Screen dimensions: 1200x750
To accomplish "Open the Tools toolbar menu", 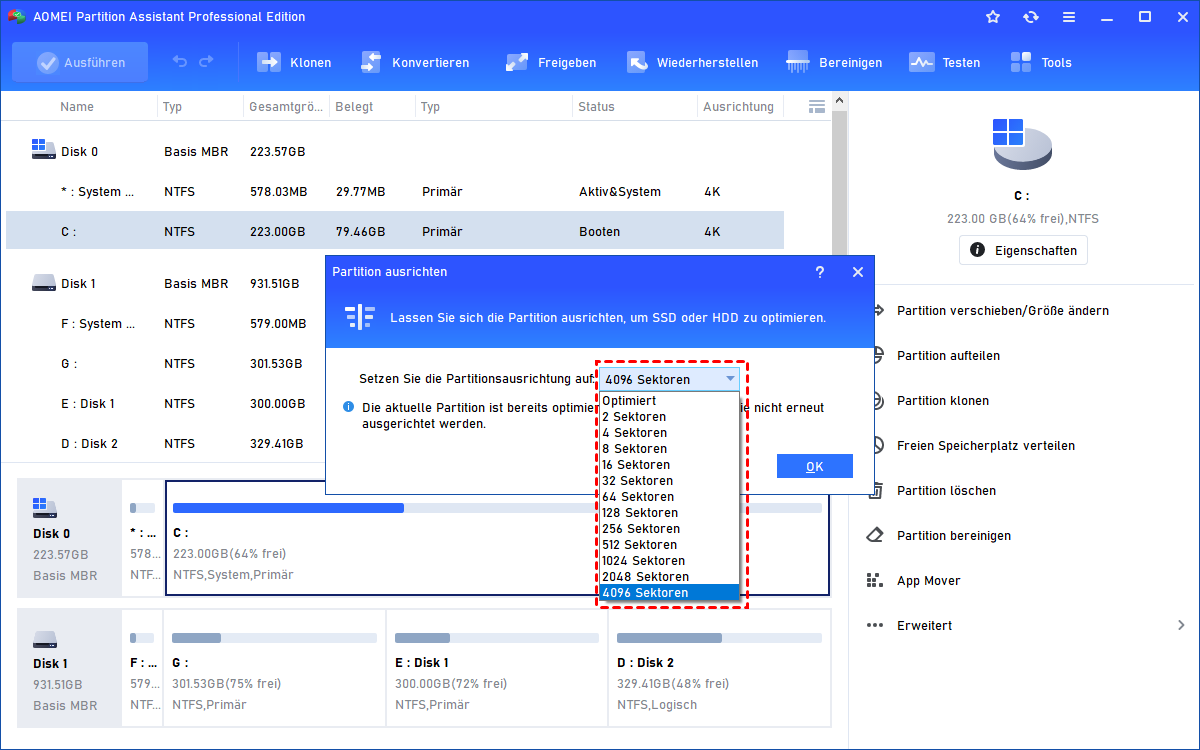I will point(1021,62).
